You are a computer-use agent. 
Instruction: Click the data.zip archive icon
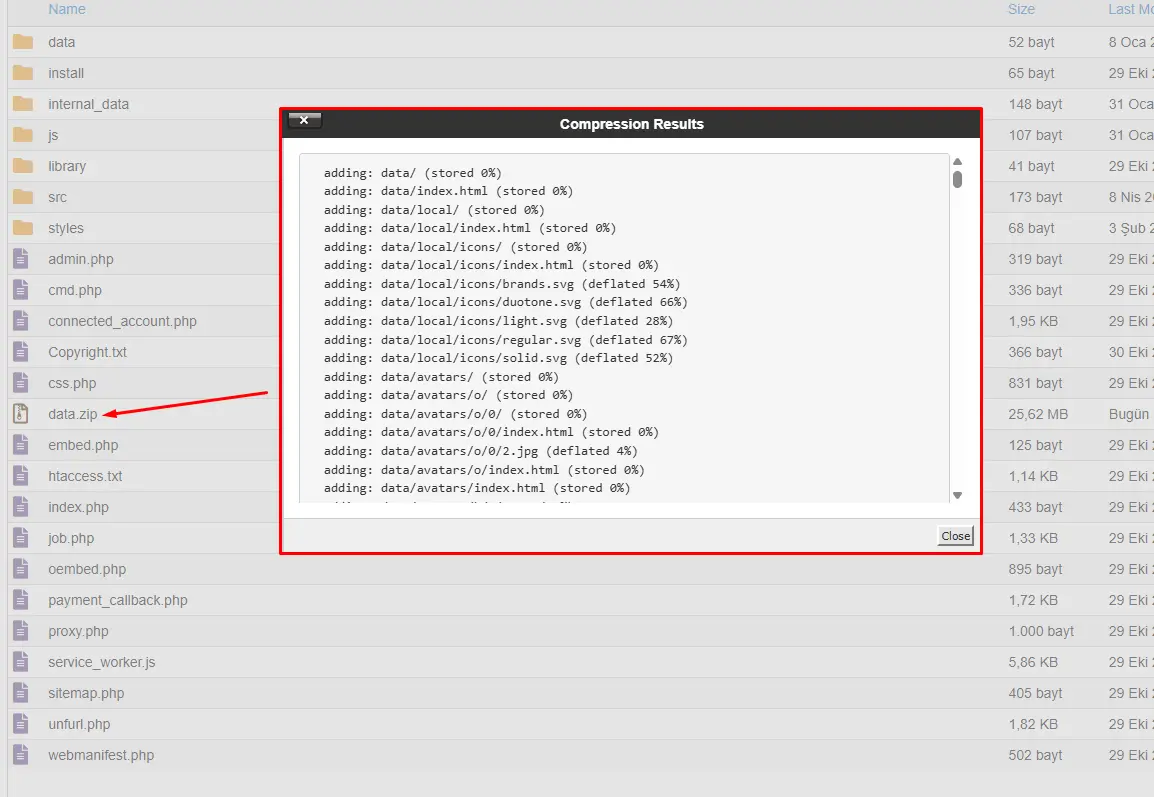[x=21, y=414]
